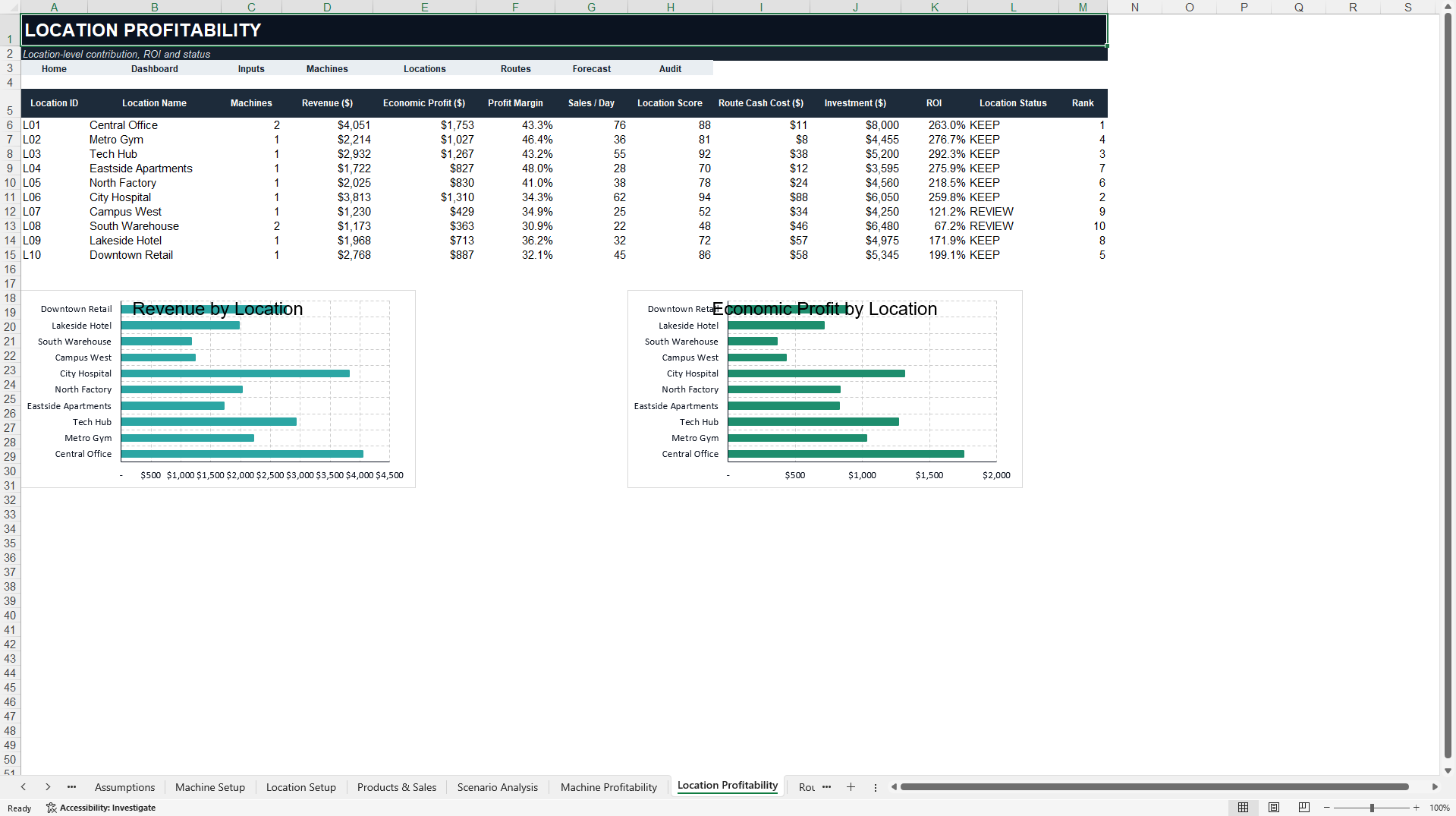Show more sheets after Rou tab
1456x816 pixels.
pyautogui.click(x=826, y=787)
